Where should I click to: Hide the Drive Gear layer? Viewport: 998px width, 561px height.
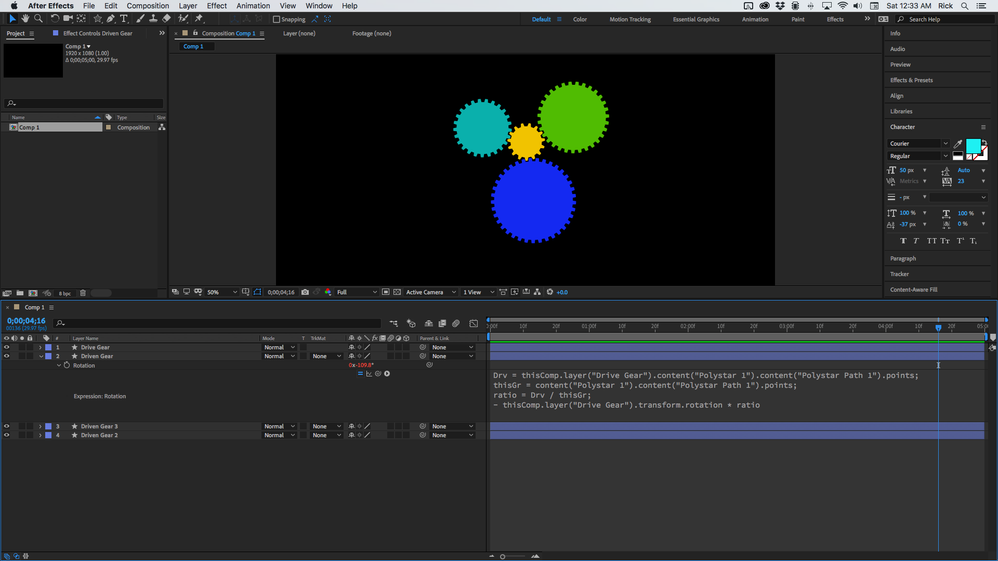click(x=6, y=347)
